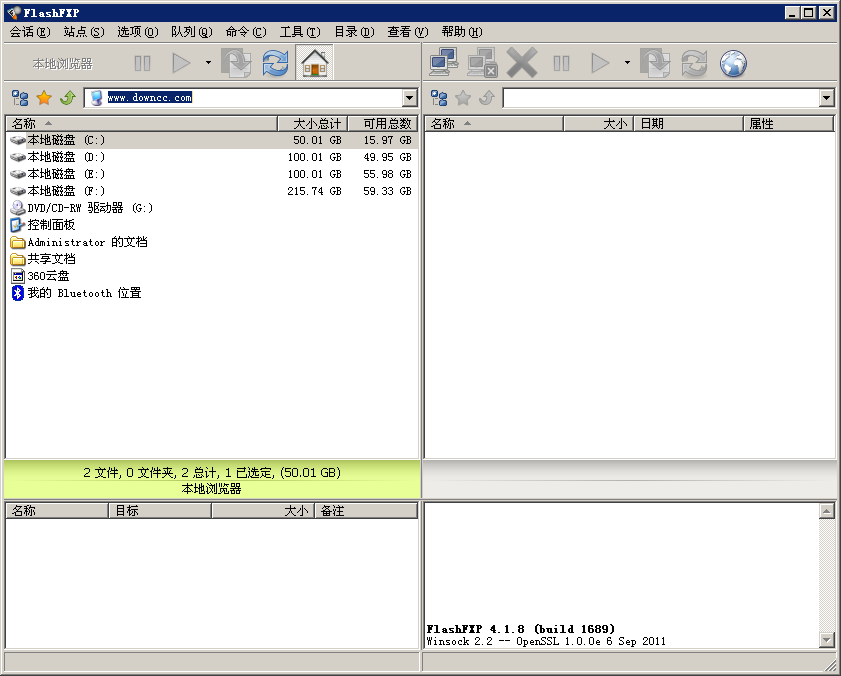Pause the local transfer queue
Image resolution: width=841 pixels, height=676 pixels.
tap(141, 63)
